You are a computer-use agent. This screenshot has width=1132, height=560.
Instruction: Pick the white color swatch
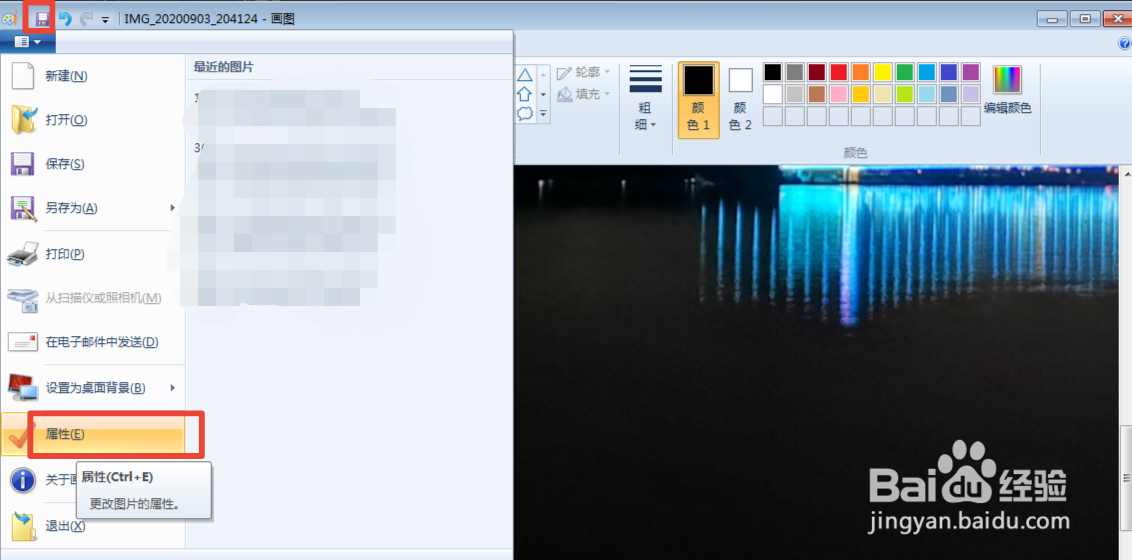coord(773,94)
